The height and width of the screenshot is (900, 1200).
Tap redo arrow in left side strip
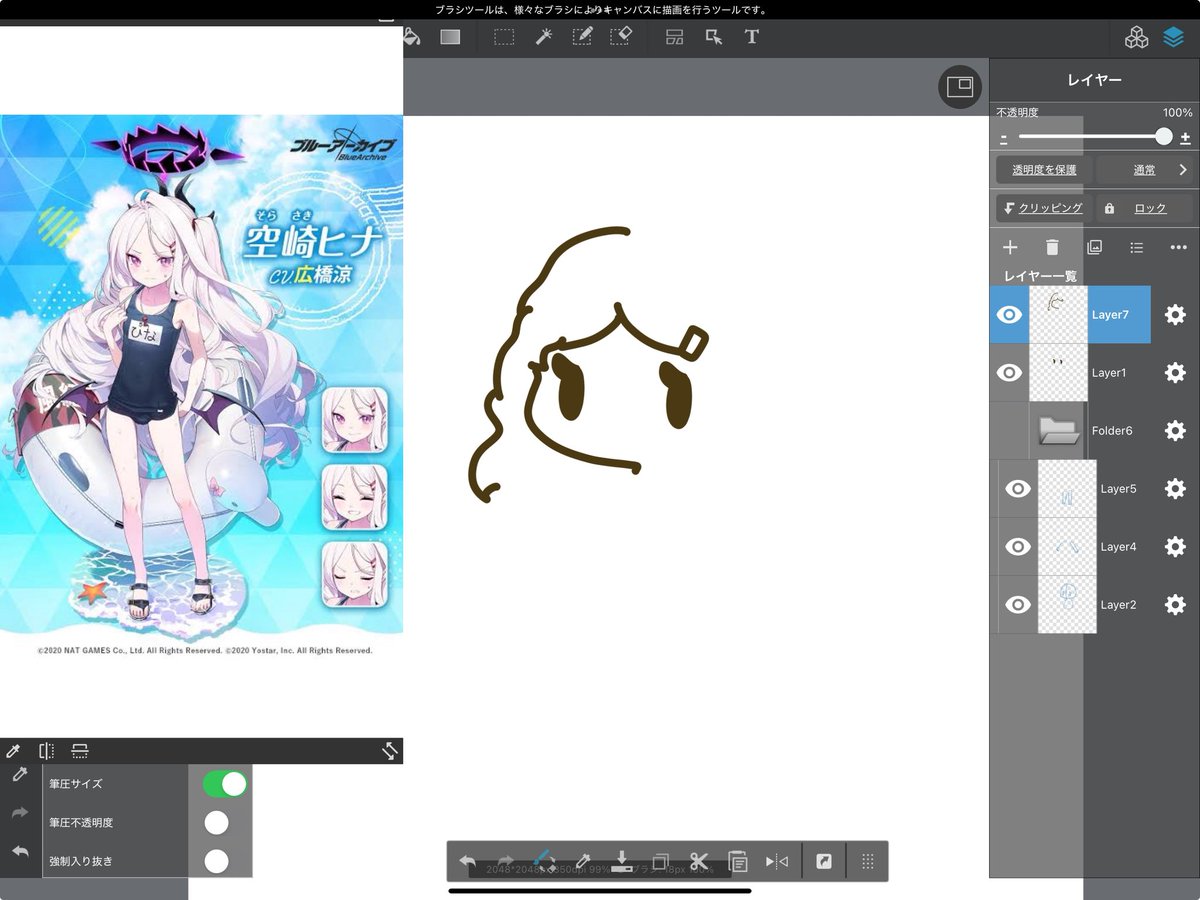point(20,813)
